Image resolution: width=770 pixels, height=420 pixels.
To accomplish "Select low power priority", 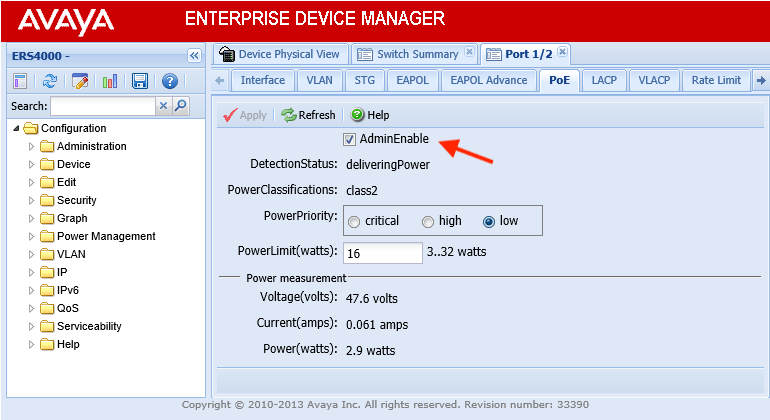I will tap(489, 222).
